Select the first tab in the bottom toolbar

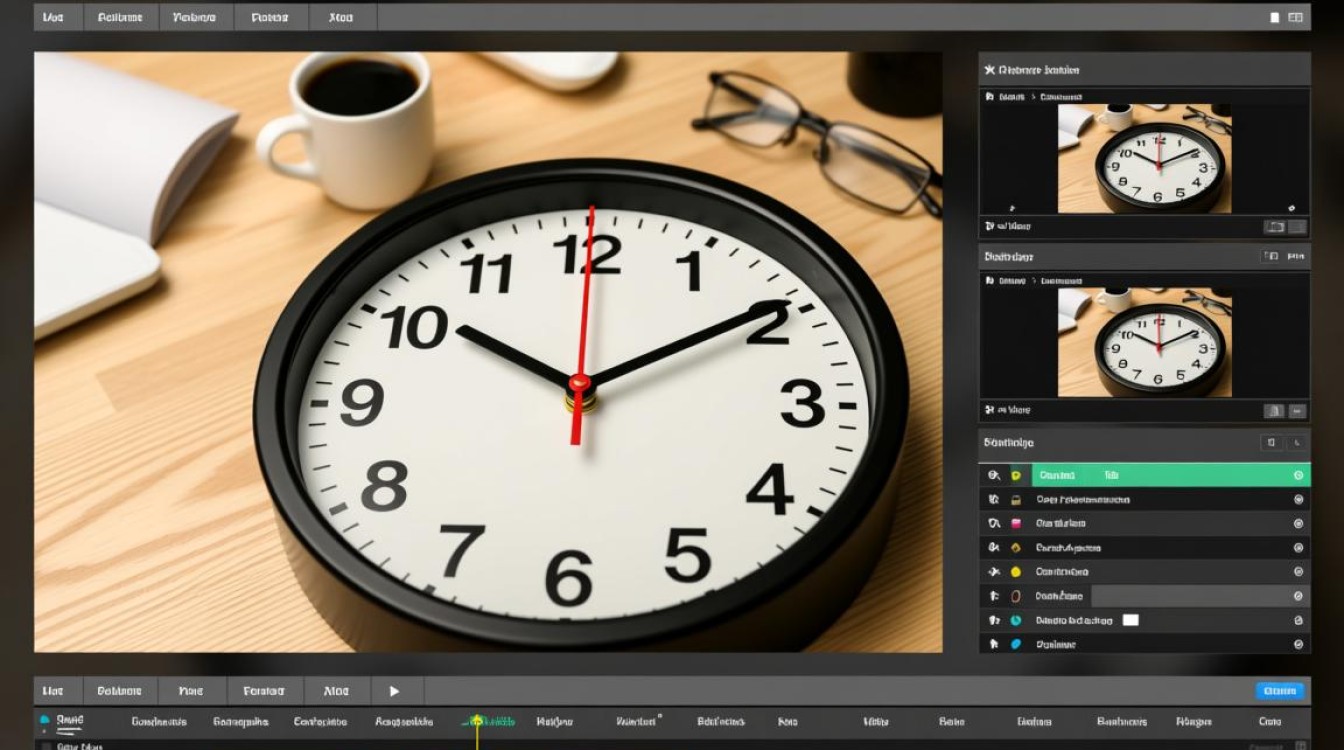click(59, 691)
